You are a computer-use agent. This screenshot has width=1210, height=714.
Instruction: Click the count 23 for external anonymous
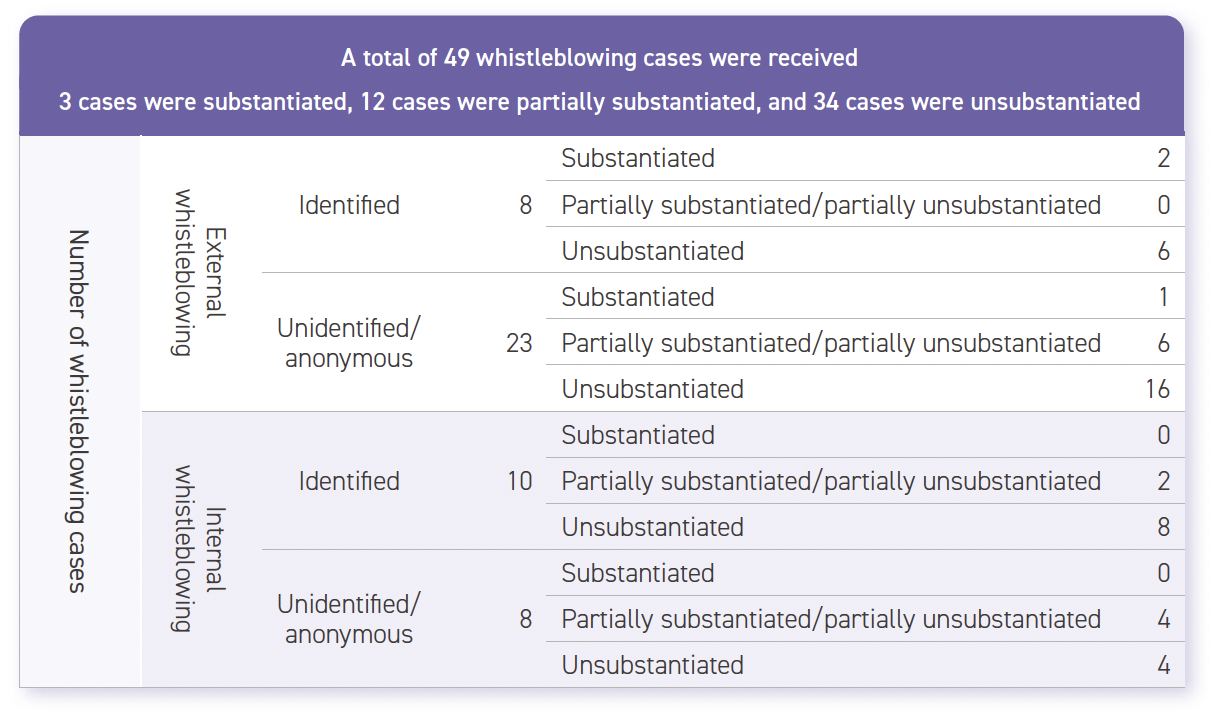pyautogui.click(x=519, y=343)
